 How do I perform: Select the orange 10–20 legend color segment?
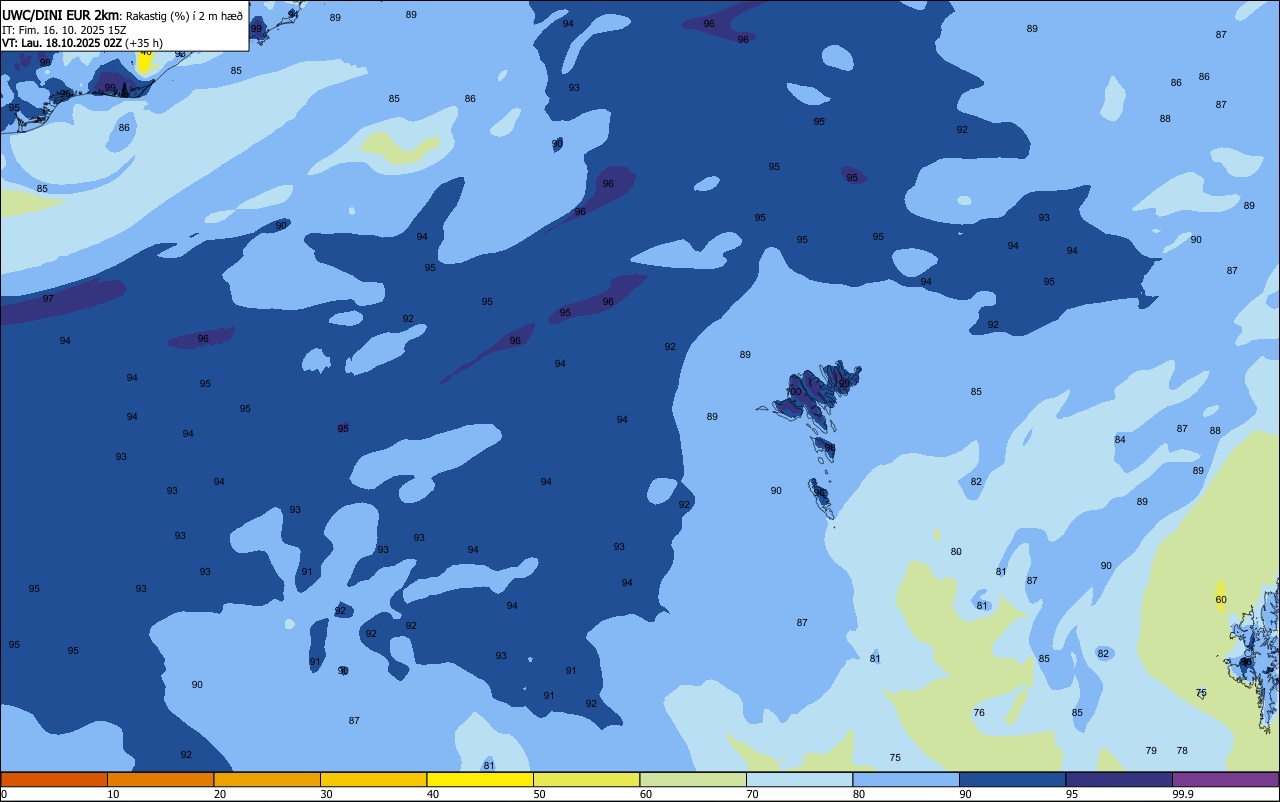click(x=160, y=779)
